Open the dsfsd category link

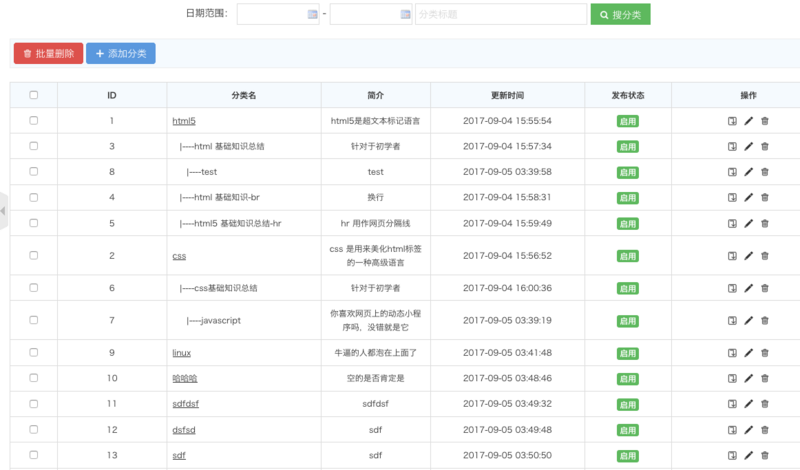184,430
